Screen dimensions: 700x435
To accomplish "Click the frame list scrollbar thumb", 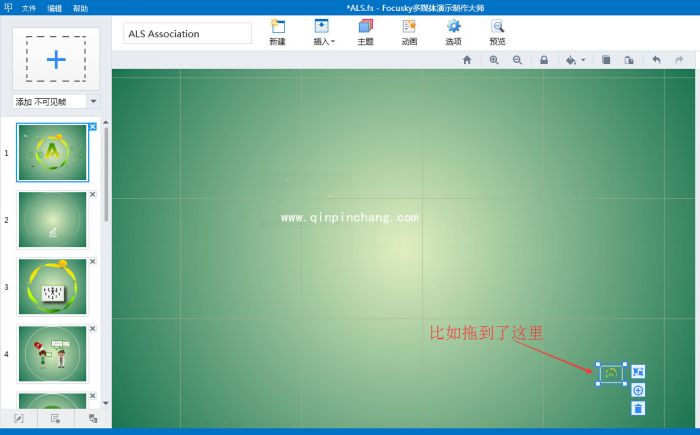I will pyautogui.click(x=106, y=174).
